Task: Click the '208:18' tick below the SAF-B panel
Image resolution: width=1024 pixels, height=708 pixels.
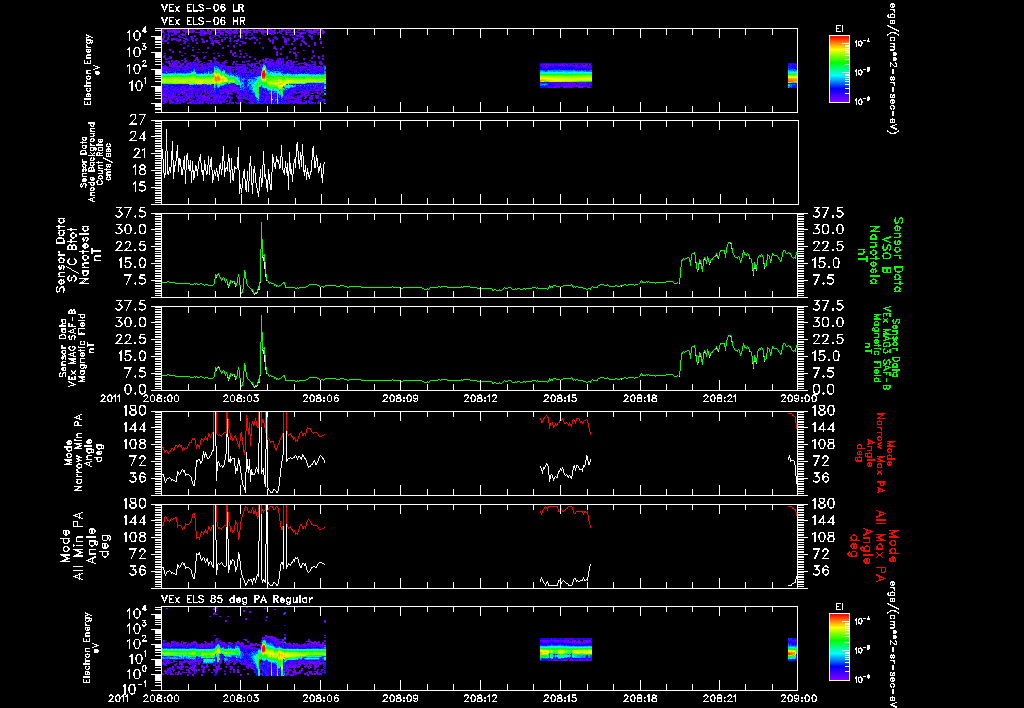Action: (x=640, y=398)
